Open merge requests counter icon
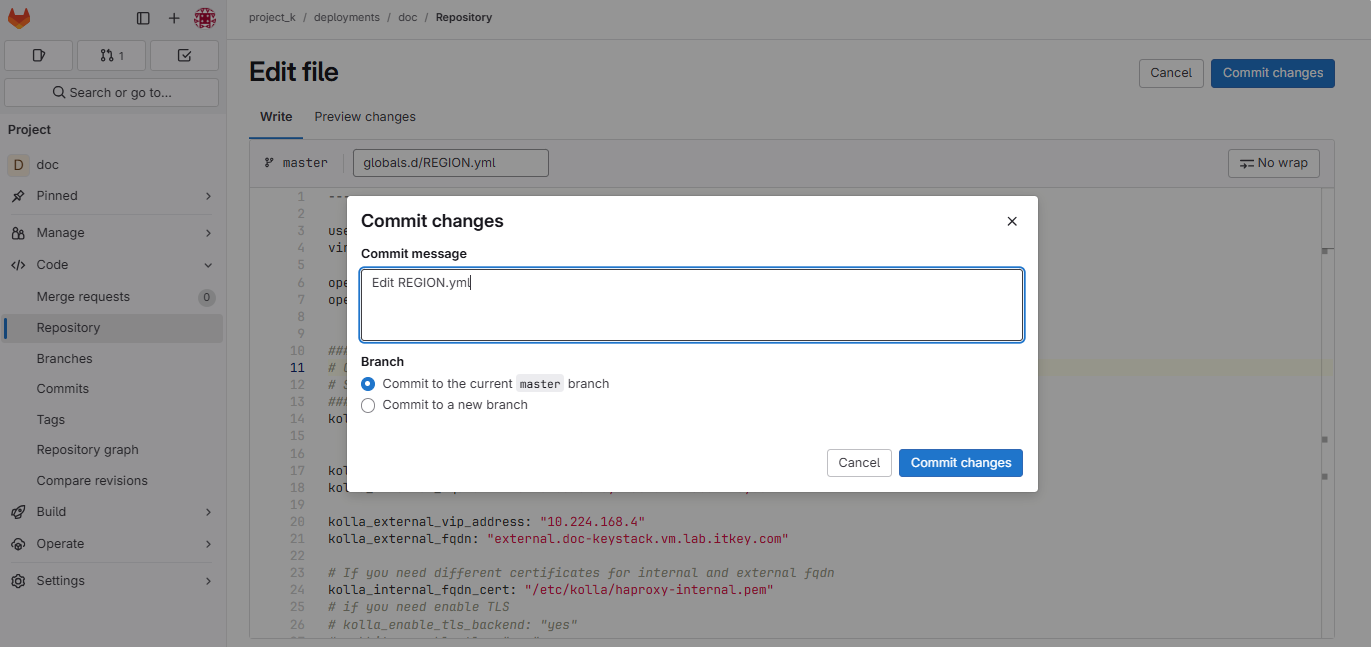 [x=111, y=55]
